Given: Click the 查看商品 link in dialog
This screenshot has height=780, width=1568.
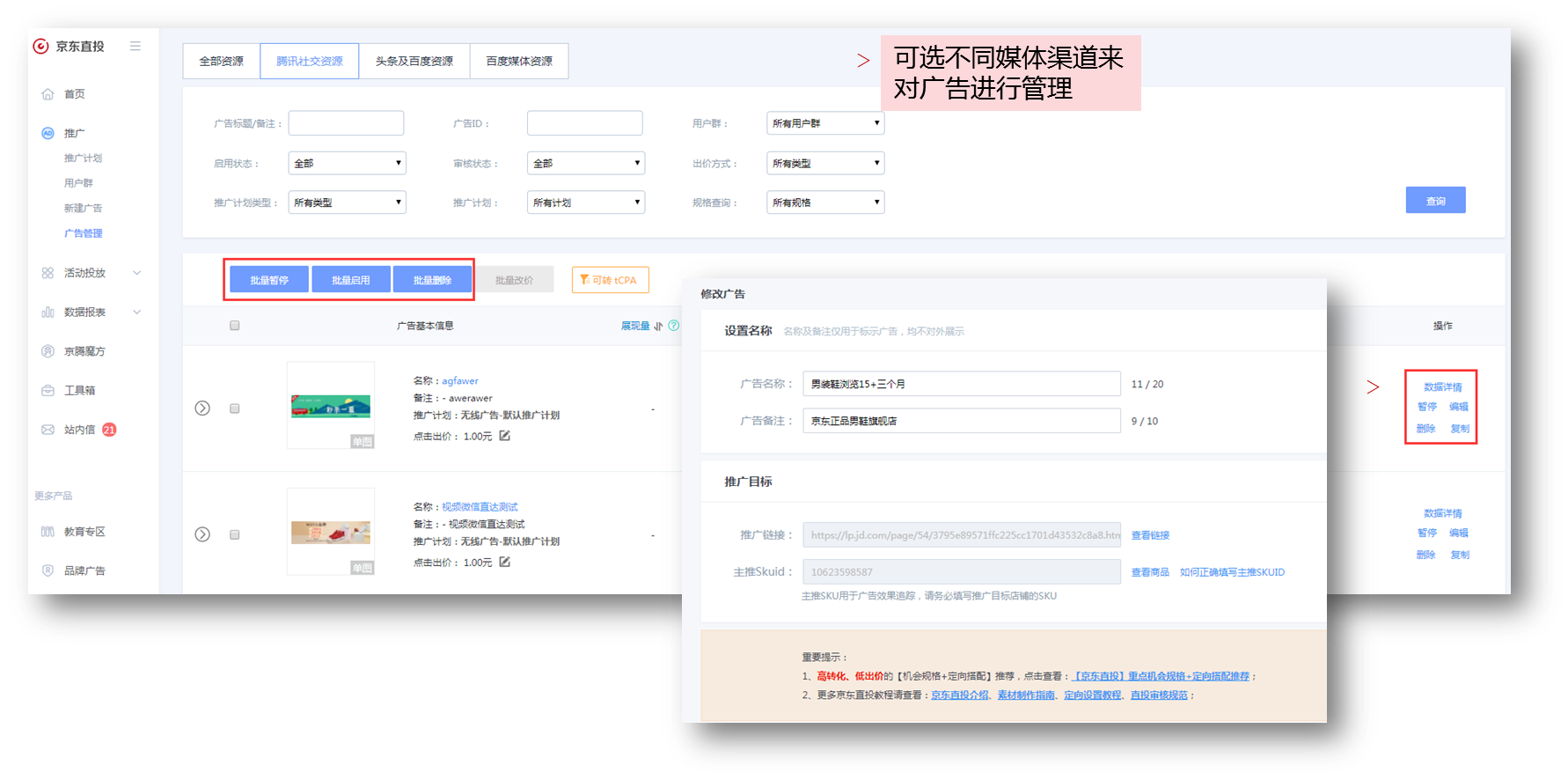Looking at the screenshot, I should 1150,572.
